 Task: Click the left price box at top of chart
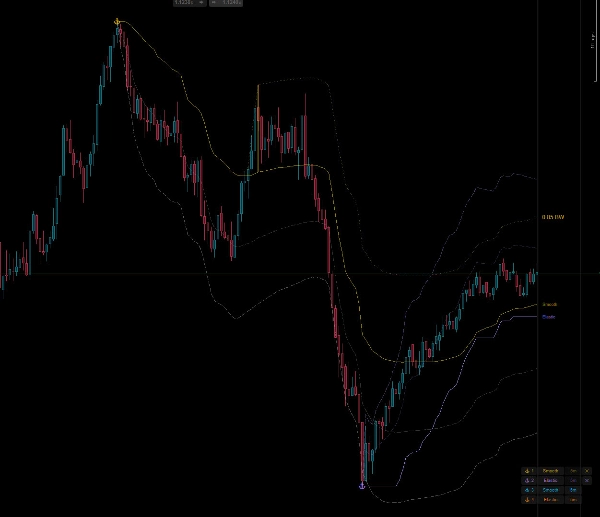pyautogui.click(x=190, y=3)
